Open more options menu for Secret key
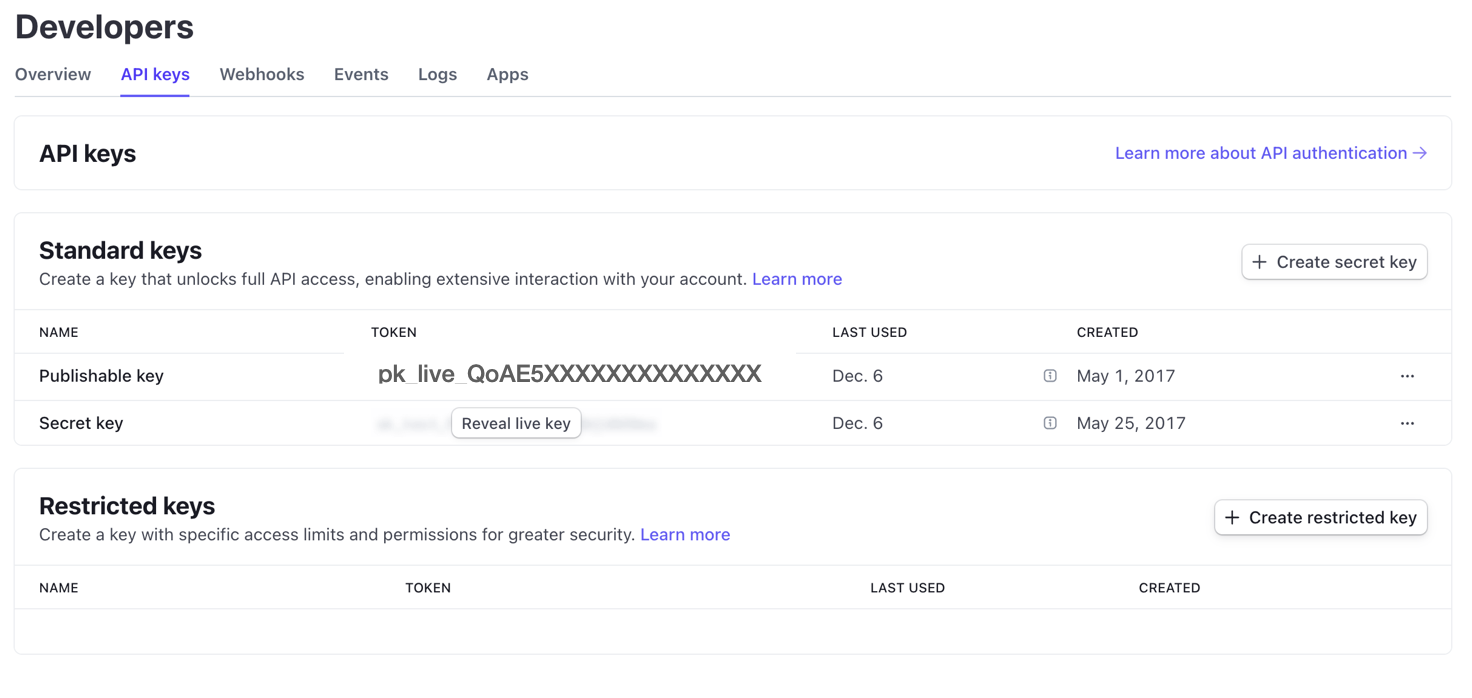 tap(1407, 423)
